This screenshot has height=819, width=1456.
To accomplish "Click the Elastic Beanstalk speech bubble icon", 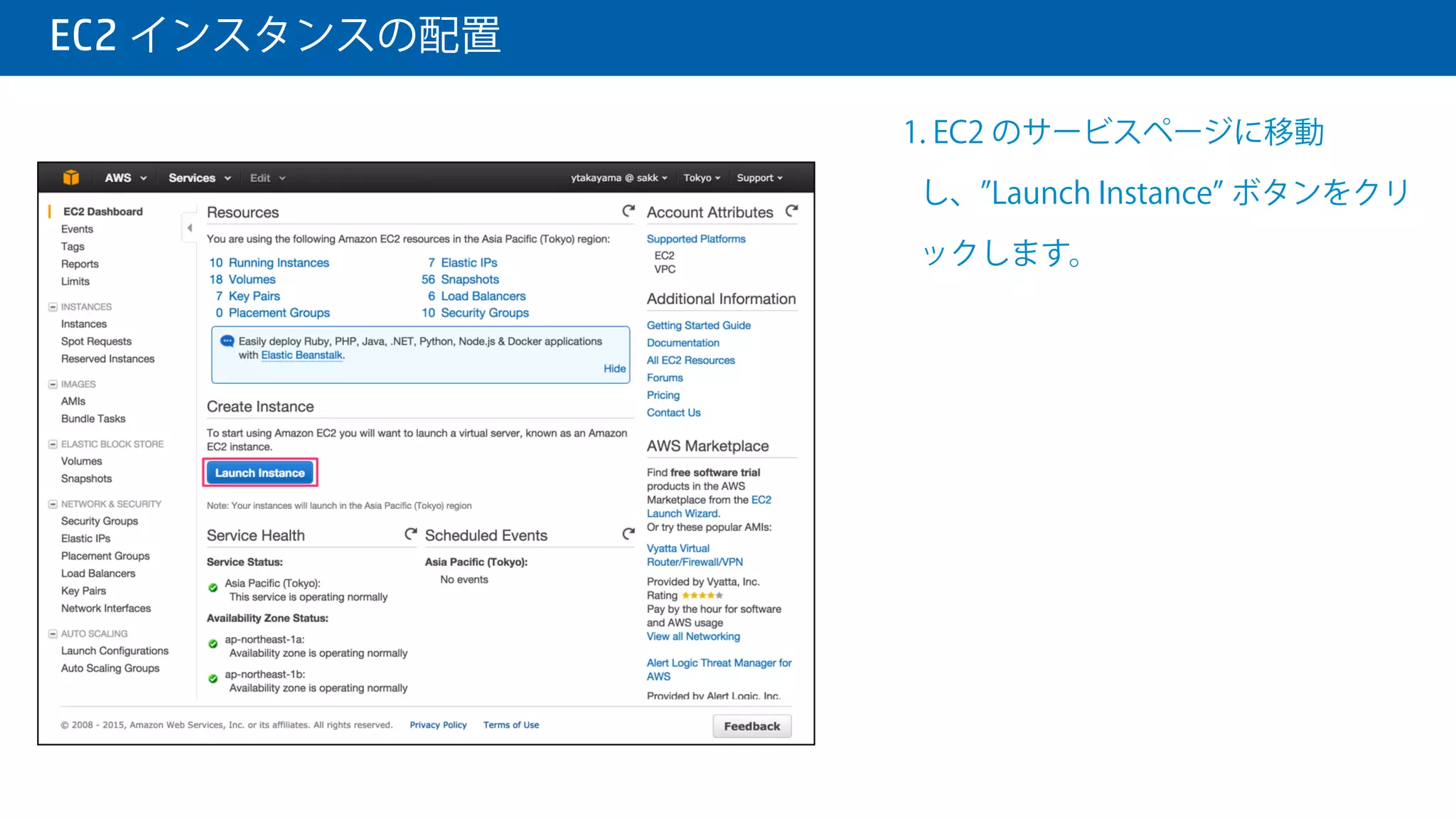I will pyautogui.click(x=227, y=341).
